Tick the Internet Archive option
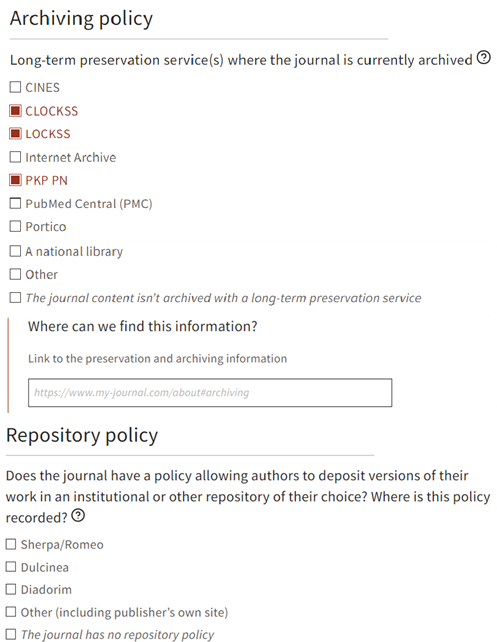This screenshot has width=497, height=642. [15, 157]
